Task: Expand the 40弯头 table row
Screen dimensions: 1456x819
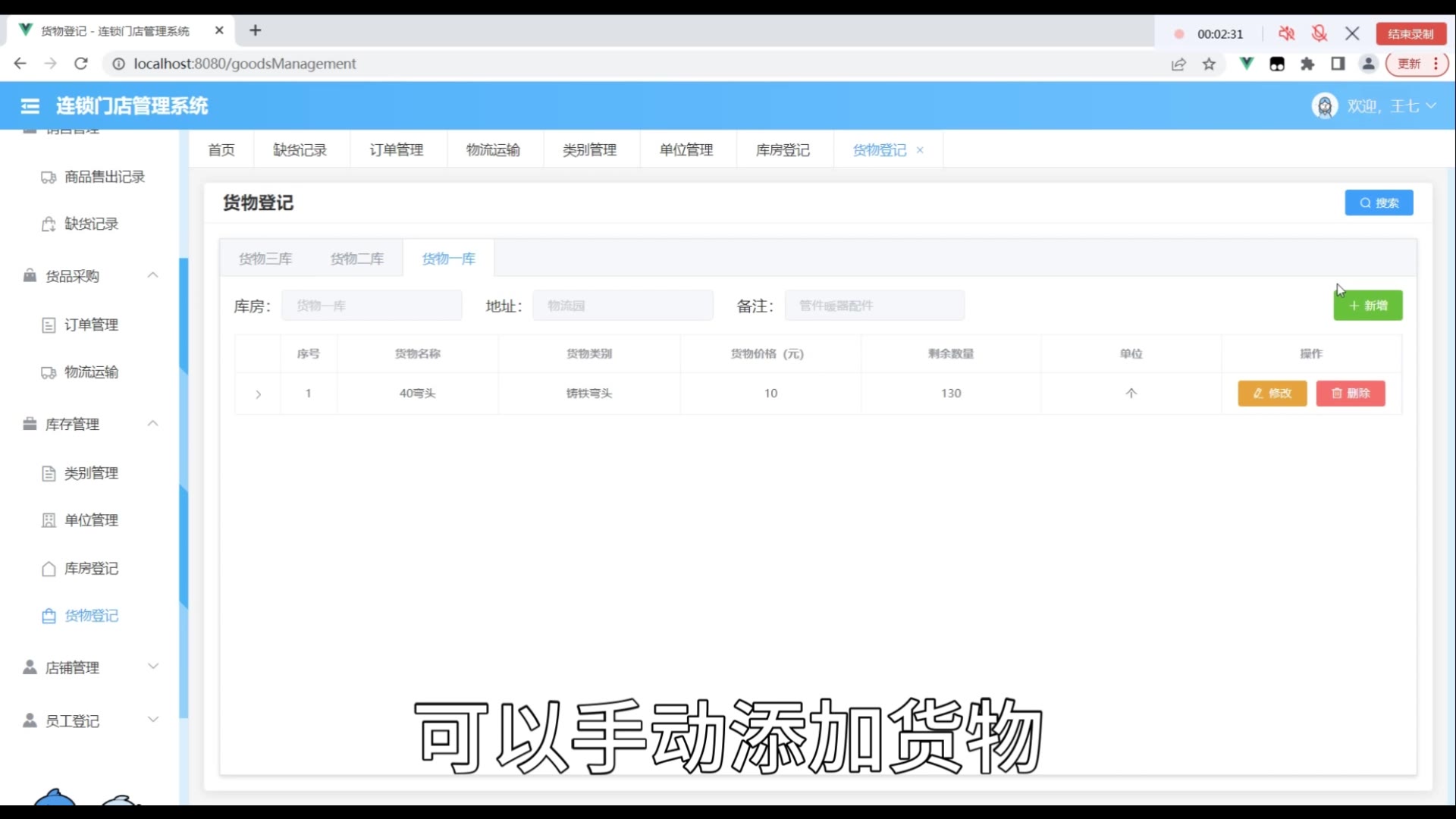Action: (258, 394)
